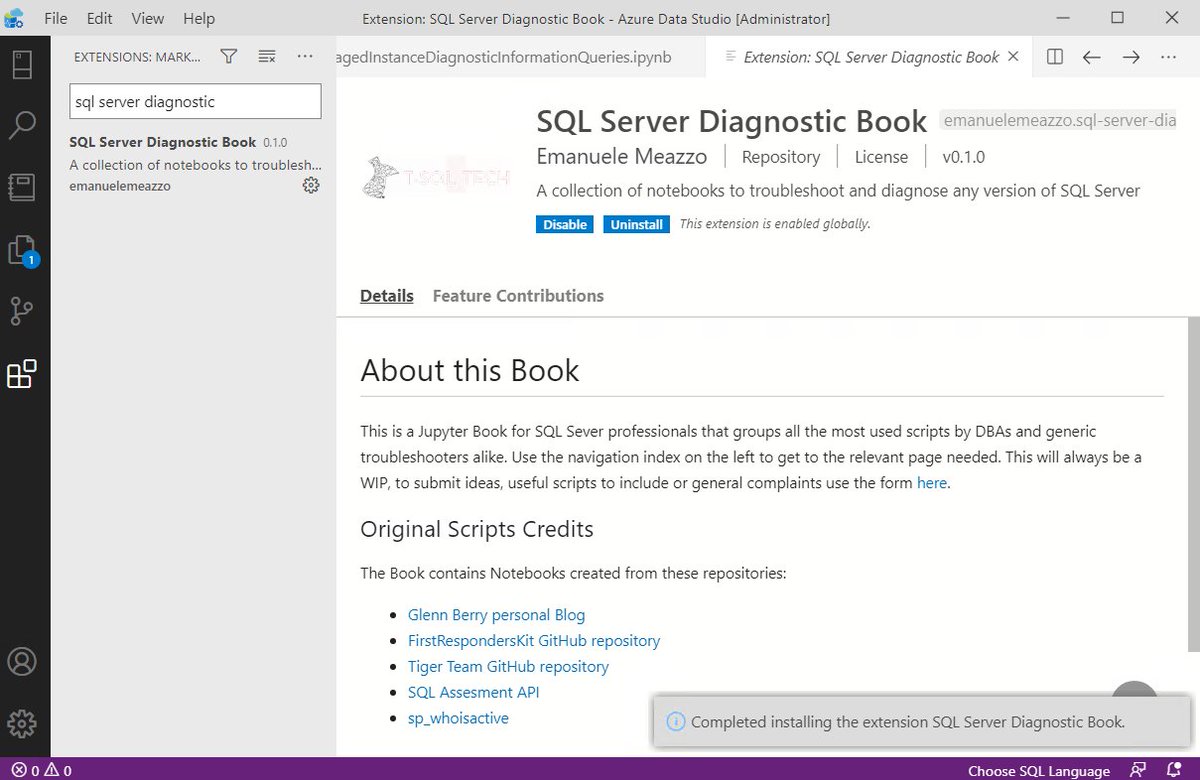This screenshot has height=780, width=1200.
Task: Click the Extensions: Marketplace panel title
Action: pyautogui.click(x=137, y=57)
